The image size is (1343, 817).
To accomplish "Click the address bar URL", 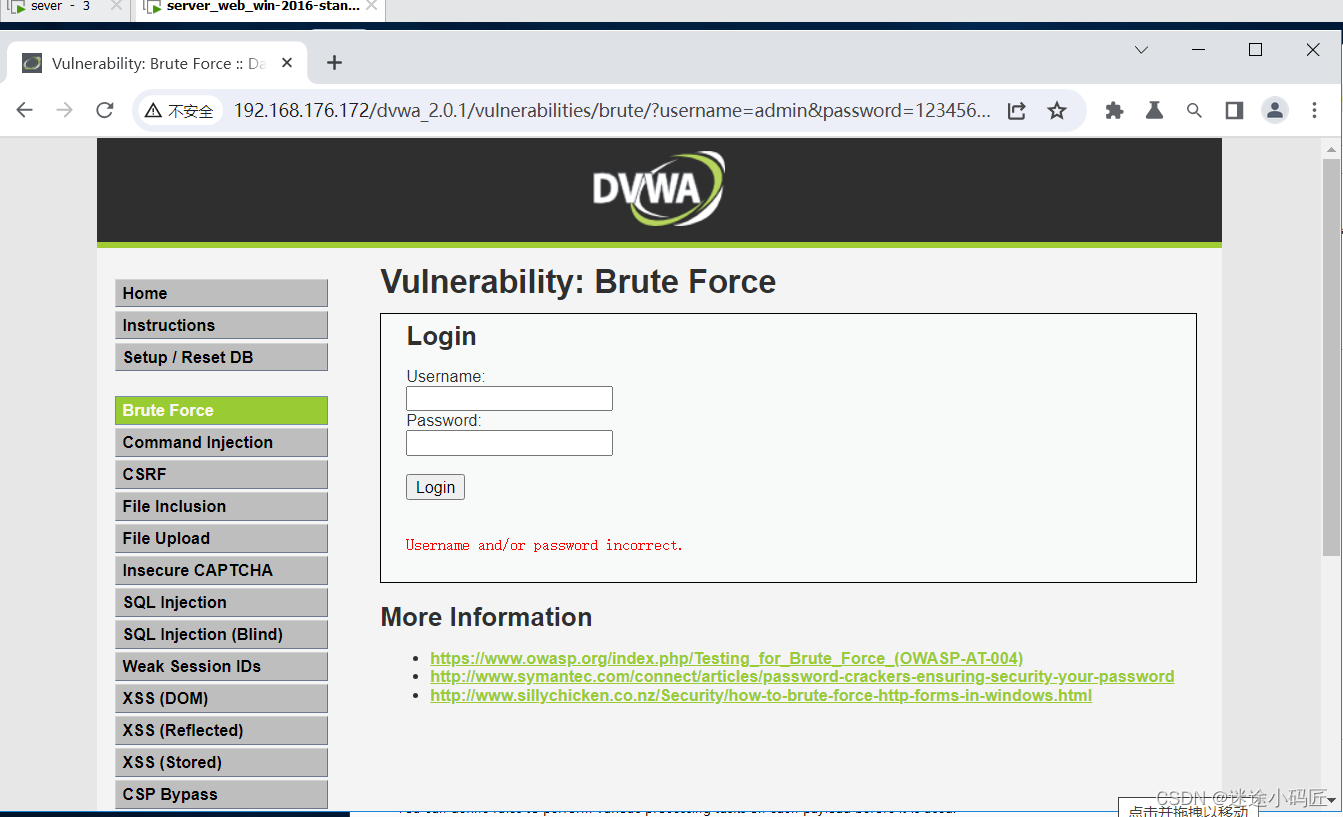I will [x=612, y=111].
